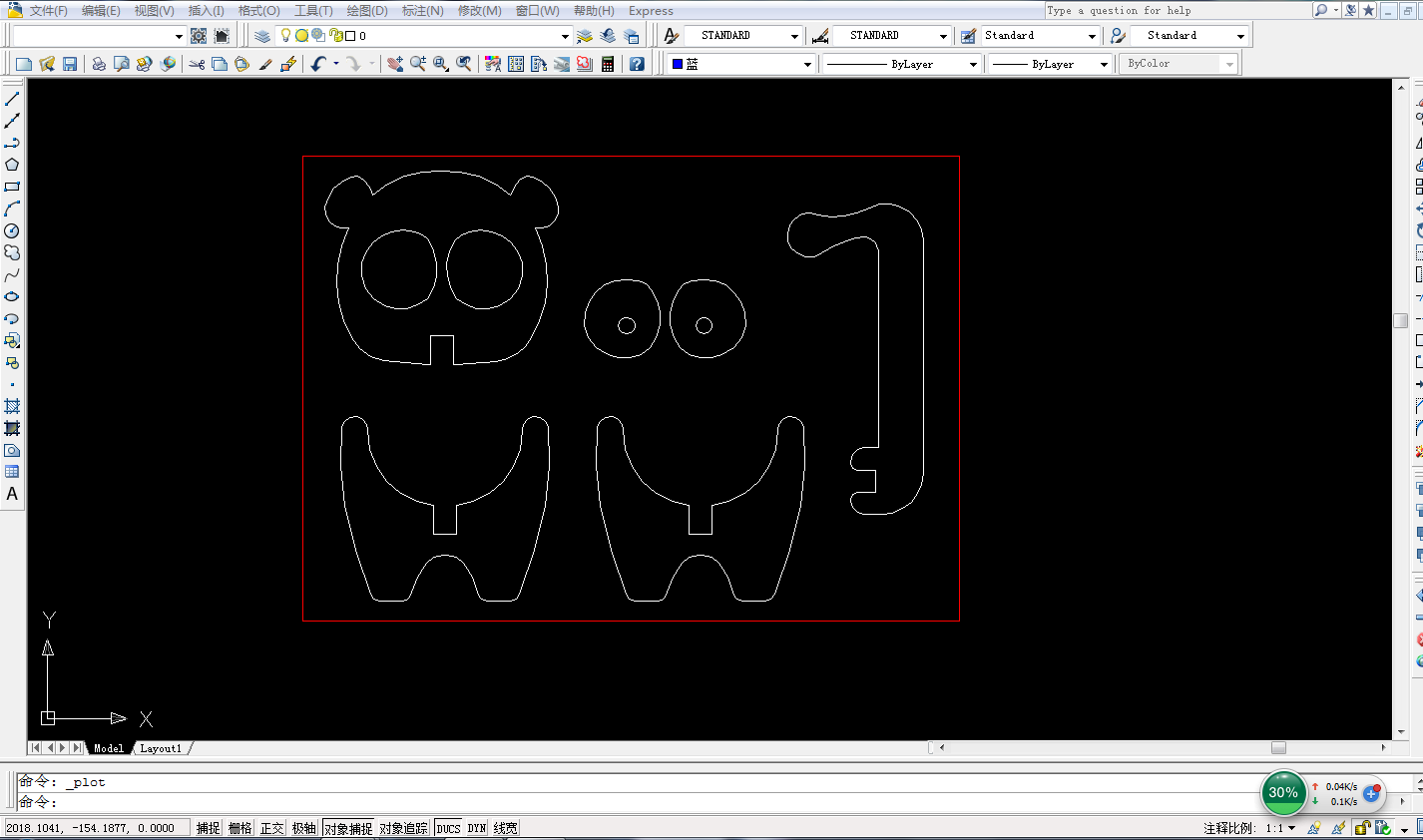Switch to the Layout1 tab

coord(160,747)
